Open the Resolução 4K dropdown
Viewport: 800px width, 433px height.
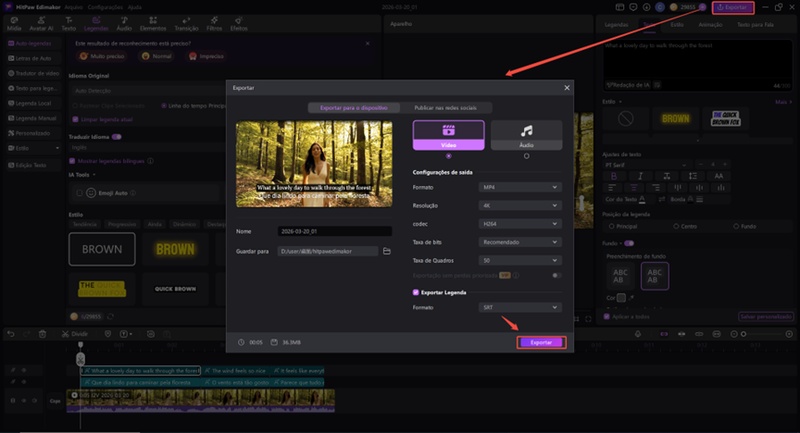(x=520, y=206)
